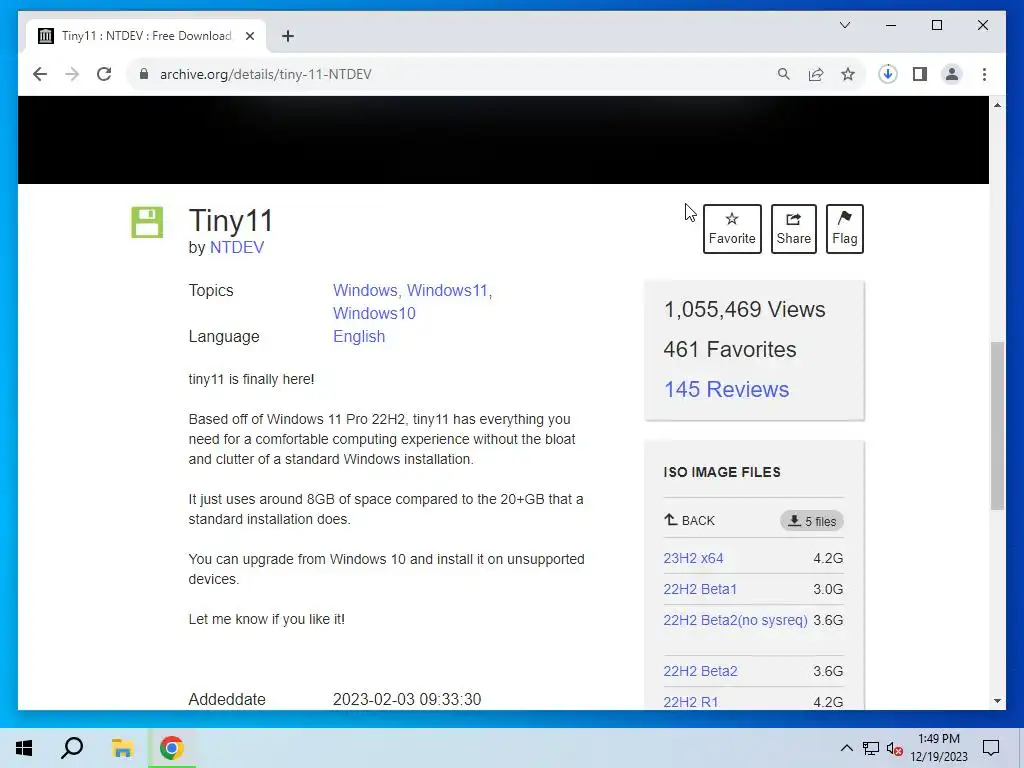
Task: Close the Tiny11 tab
Action: pyautogui.click(x=249, y=36)
